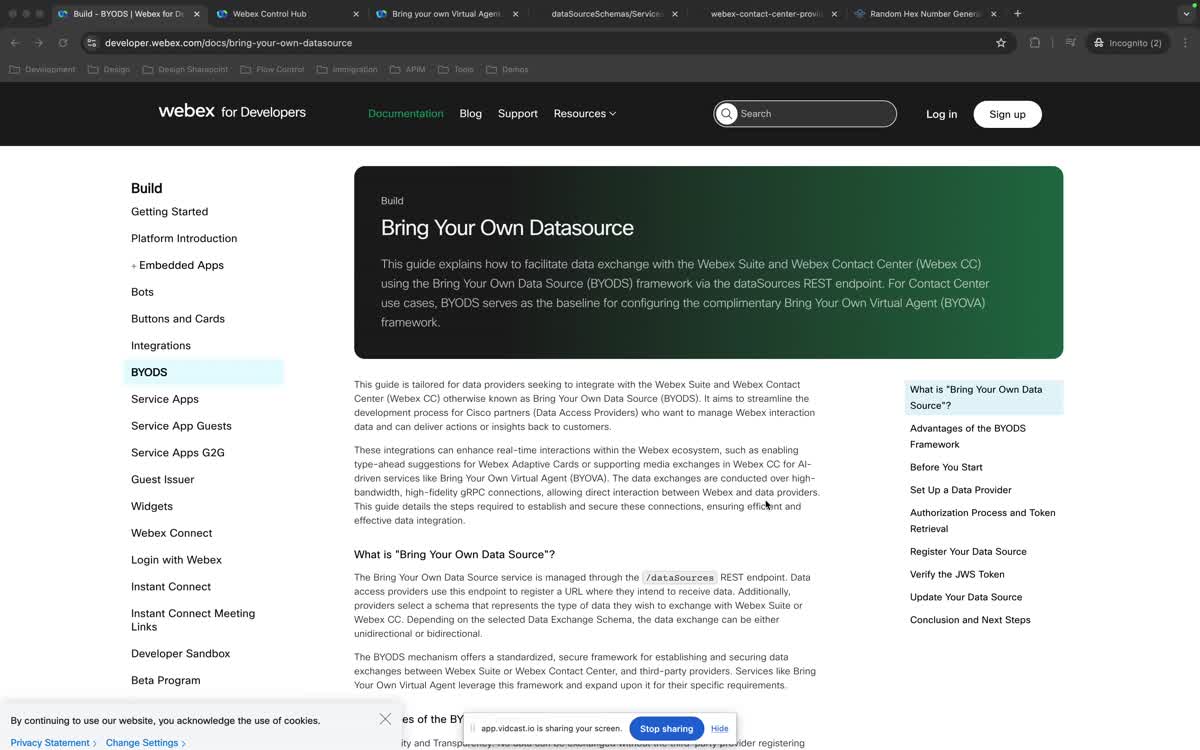Click Stop sharing button
Image resolution: width=1200 pixels, height=750 pixels.
(x=666, y=728)
